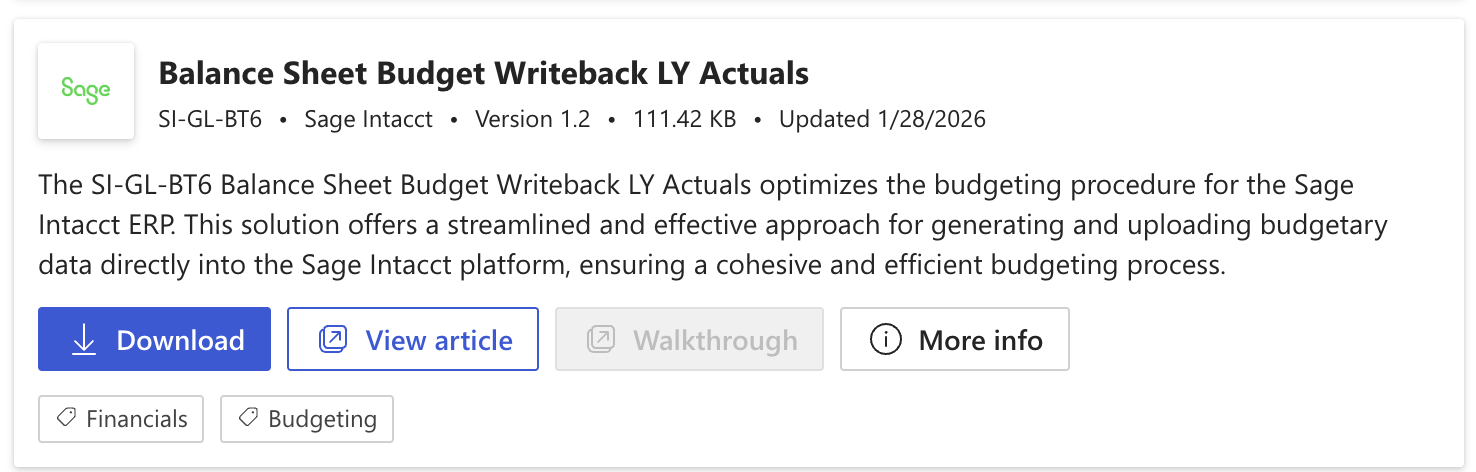Click the Updated 1/28/2026 date
This screenshot has width=1476, height=472.
[x=882, y=120]
